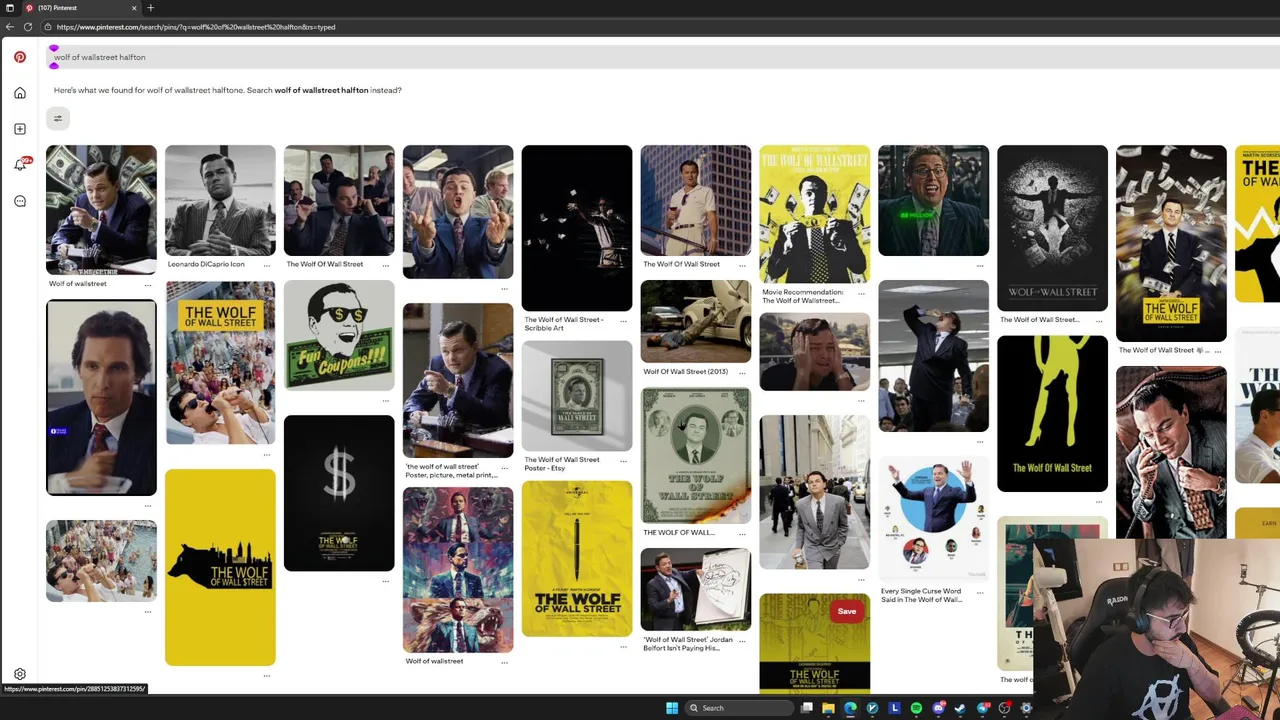Click the Pinterest logo in the sidebar
The width and height of the screenshot is (1280, 720).
click(x=20, y=57)
